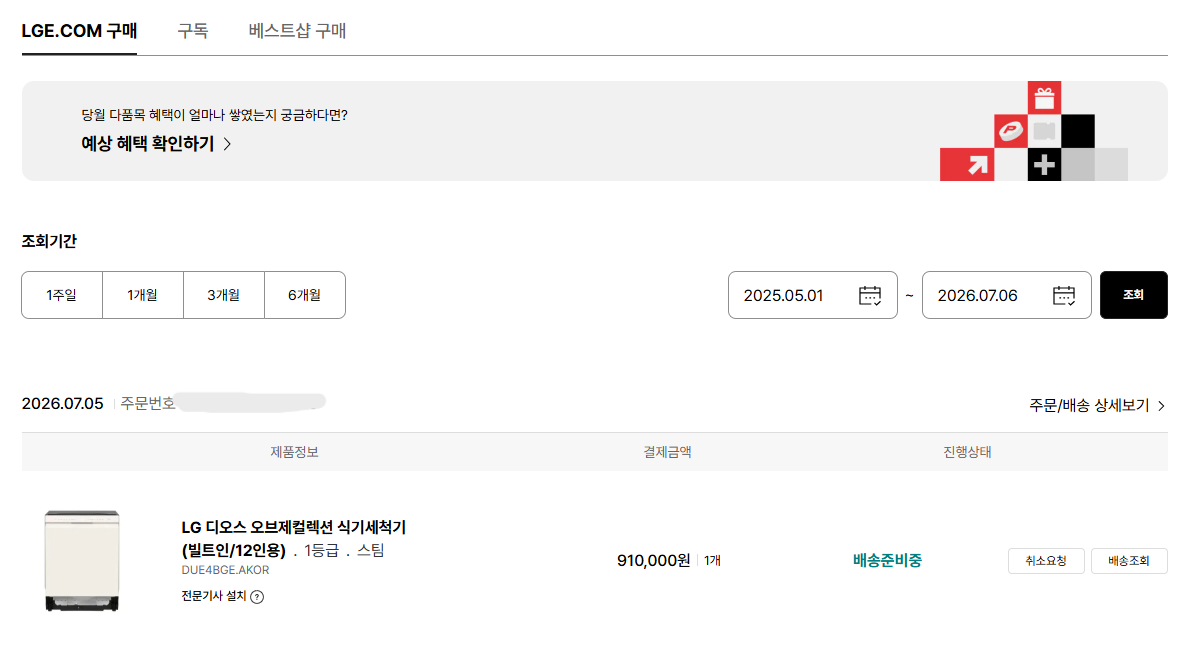Open the end date calendar icon
The image size is (1196, 650).
1063,295
